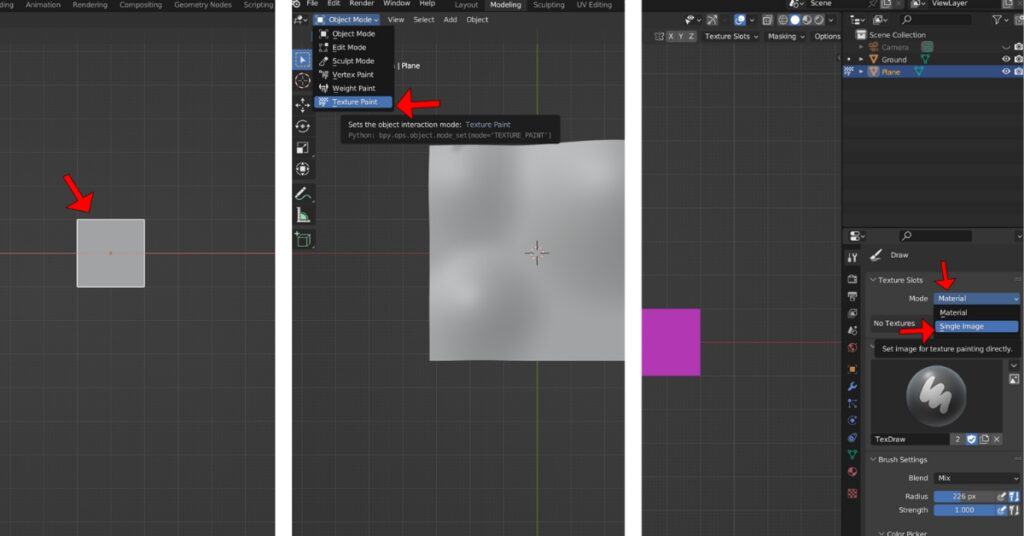The image size is (1024, 536).
Task: Open the Modifiers wrench tab
Action: pos(852,386)
